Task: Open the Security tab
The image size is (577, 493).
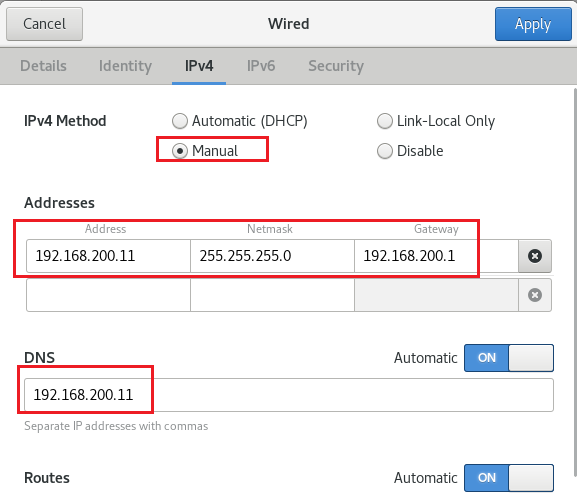Action: [x=336, y=66]
